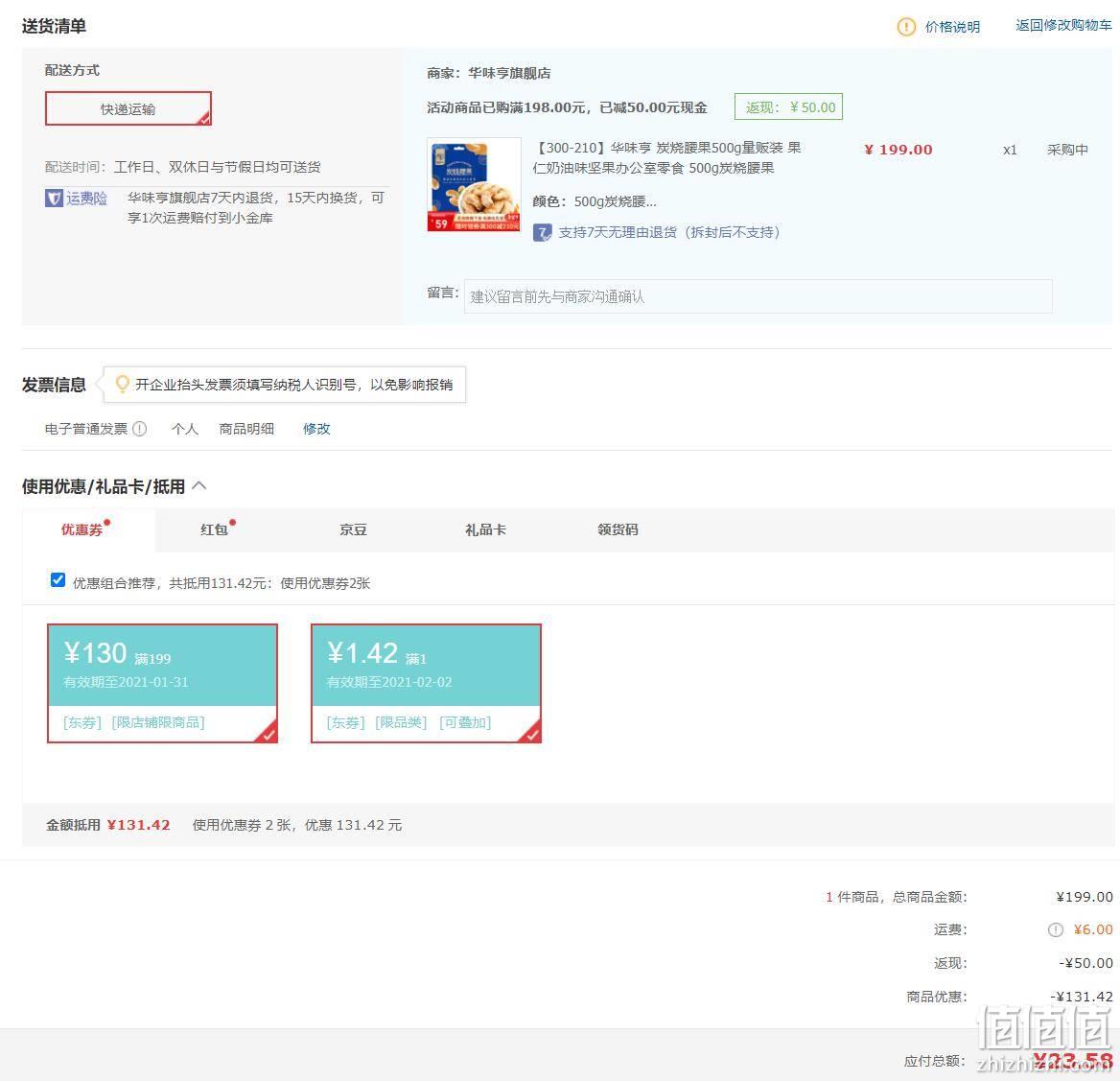Screen dimensions: 1120x1081
Task: Click the price explanation warning icon
Action: pos(906,27)
